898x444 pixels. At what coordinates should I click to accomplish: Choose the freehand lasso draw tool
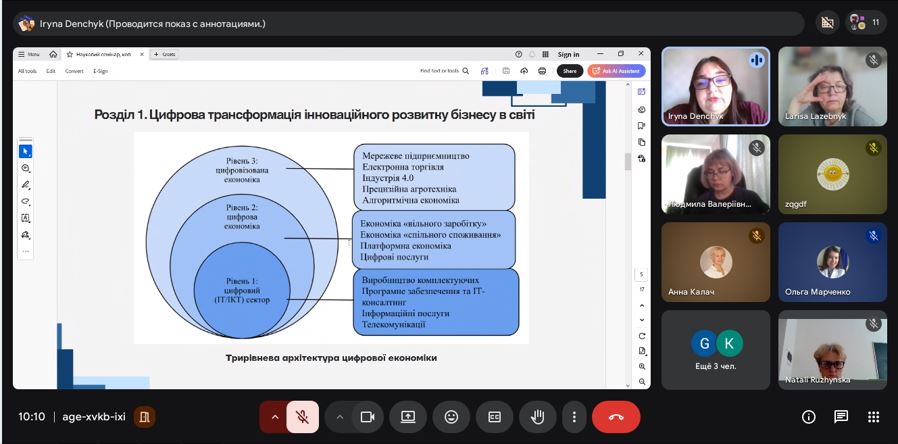click(25, 202)
